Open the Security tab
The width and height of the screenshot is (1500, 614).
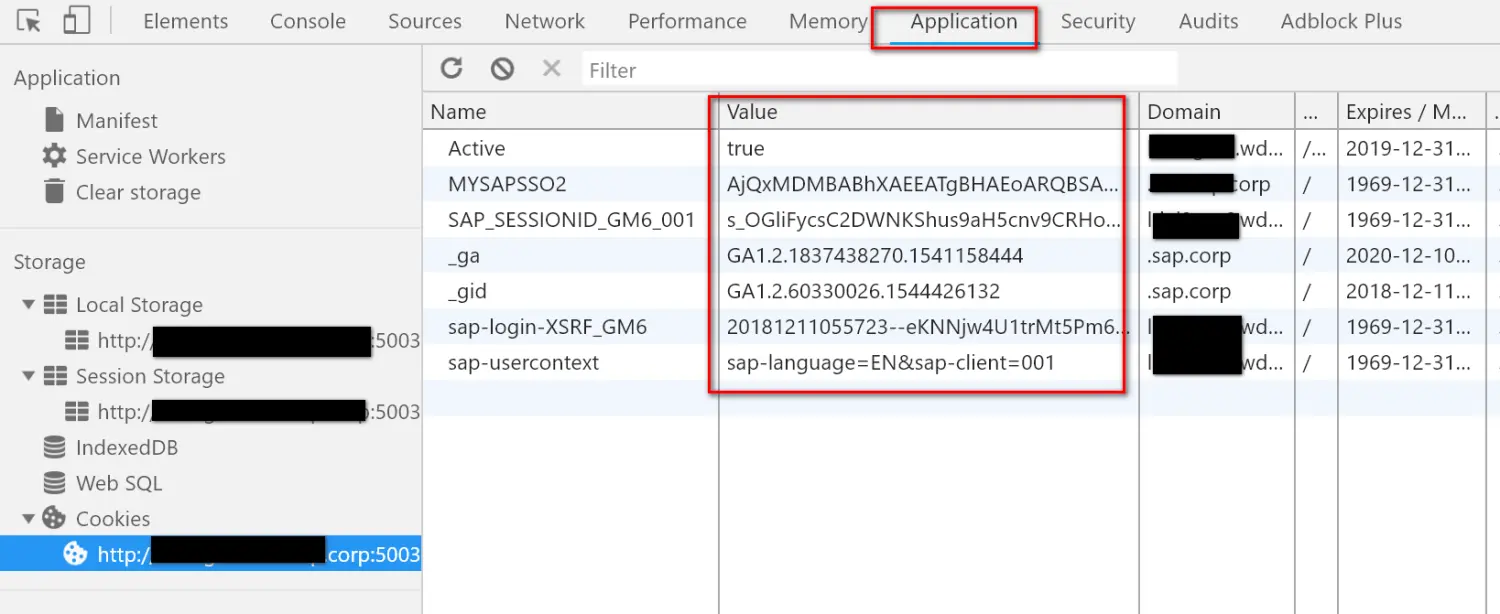(x=1098, y=21)
